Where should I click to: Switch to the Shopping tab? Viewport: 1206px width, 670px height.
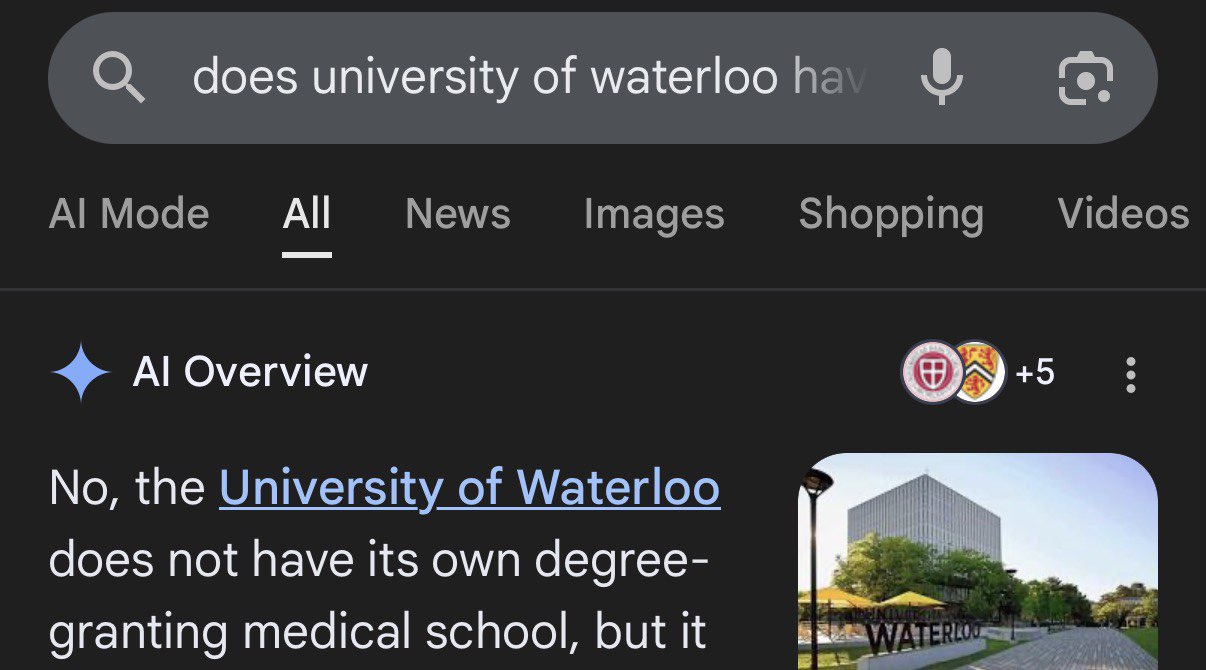[x=891, y=214]
